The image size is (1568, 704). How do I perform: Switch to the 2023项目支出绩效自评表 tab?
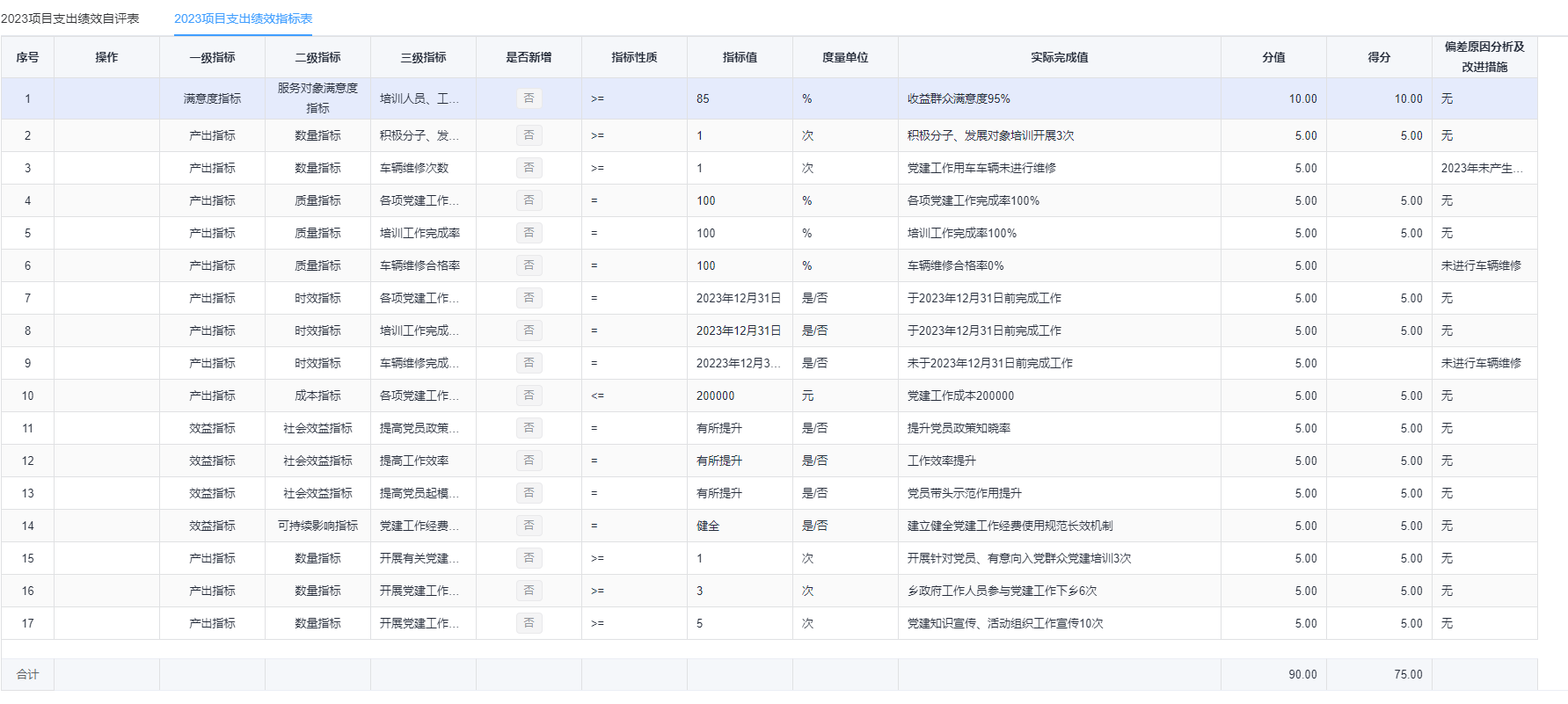point(70,18)
